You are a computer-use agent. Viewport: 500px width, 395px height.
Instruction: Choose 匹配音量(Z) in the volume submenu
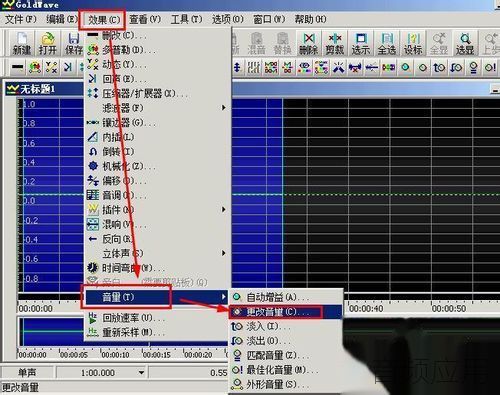pos(286,355)
